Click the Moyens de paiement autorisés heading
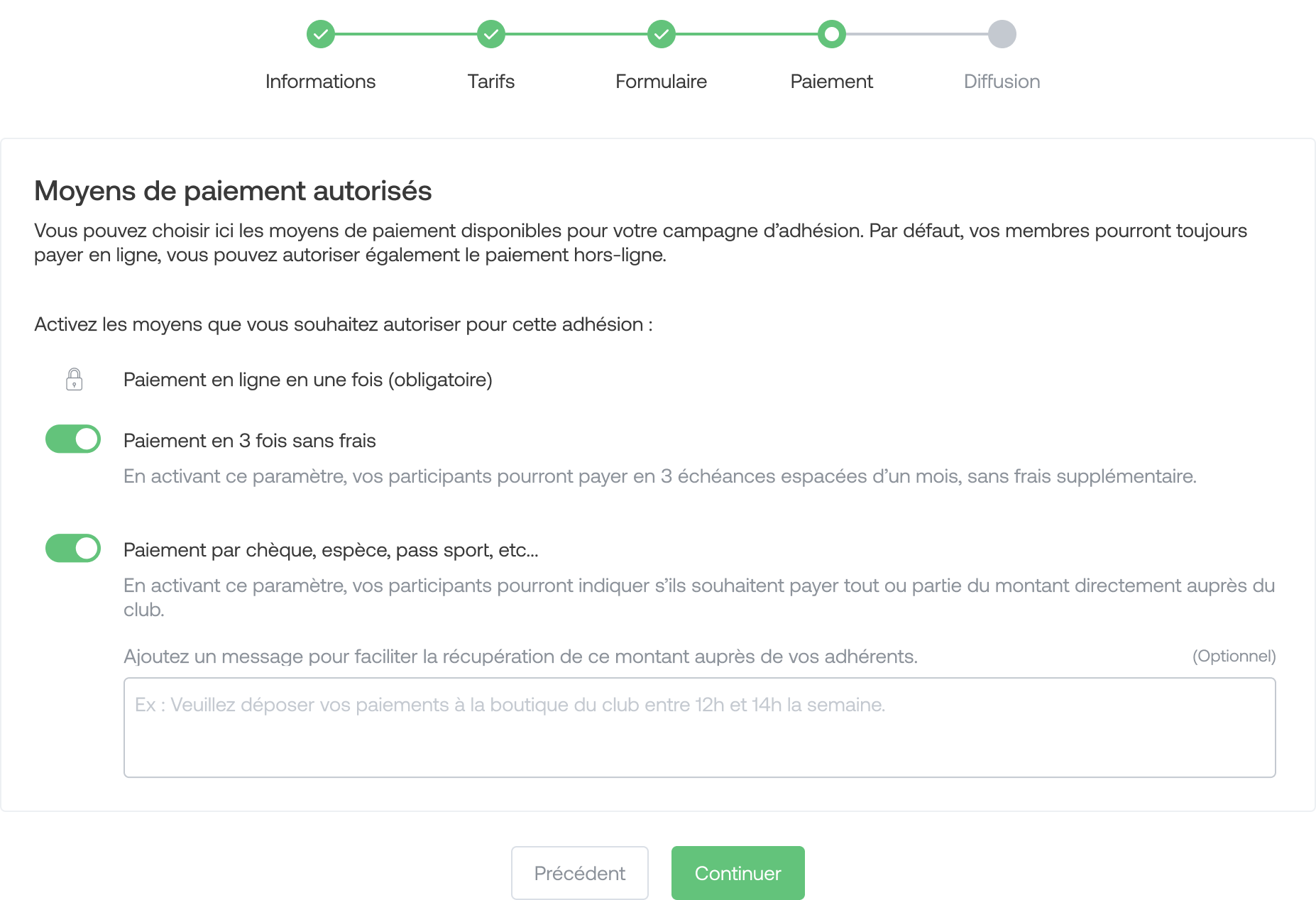1316x900 pixels. pos(233,191)
